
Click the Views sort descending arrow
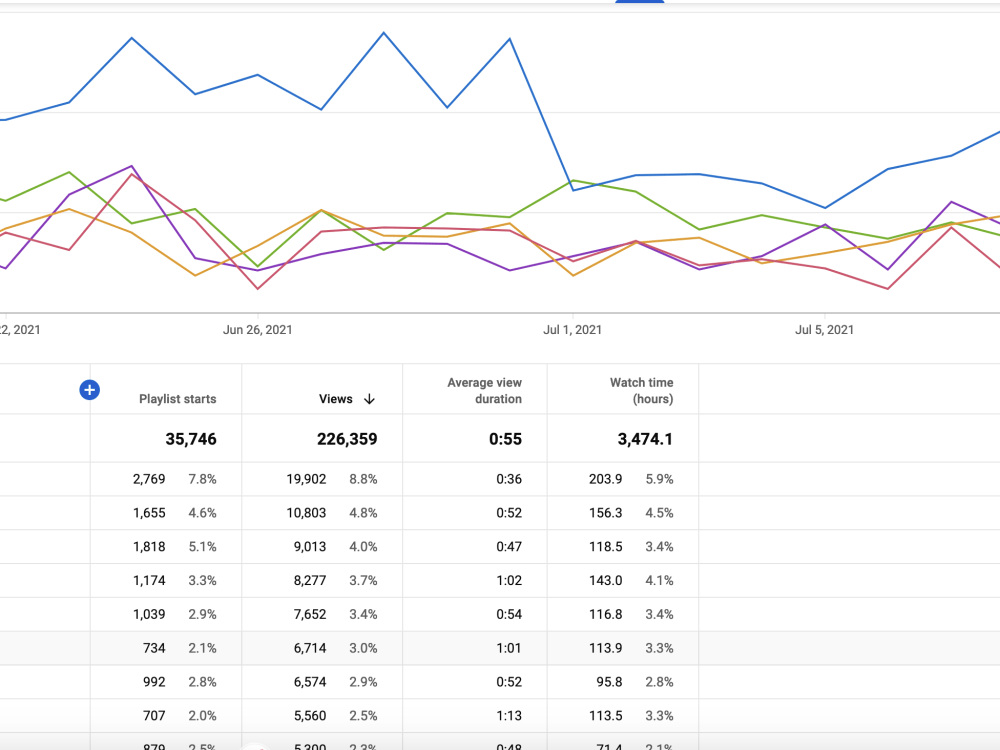pyautogui.click(x=369, y=399)
